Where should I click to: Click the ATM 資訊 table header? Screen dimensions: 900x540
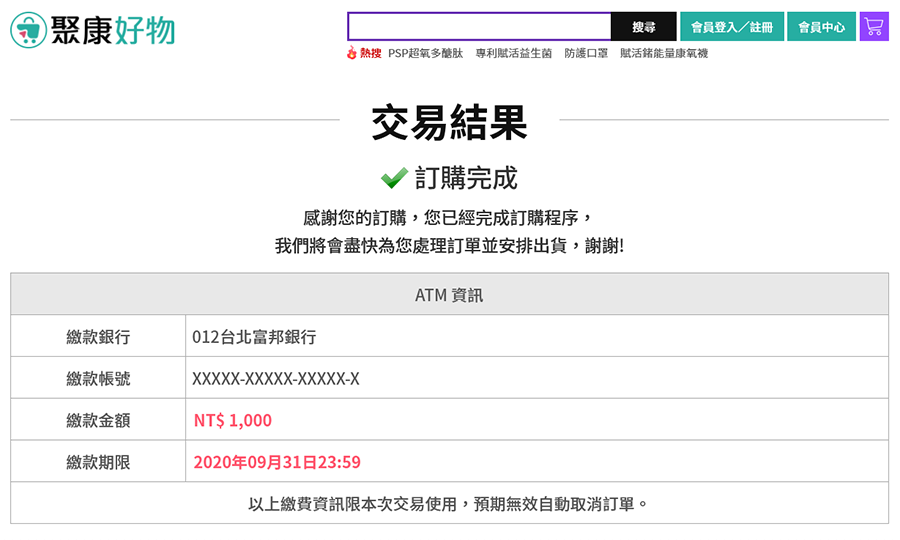tap(449, 295)
